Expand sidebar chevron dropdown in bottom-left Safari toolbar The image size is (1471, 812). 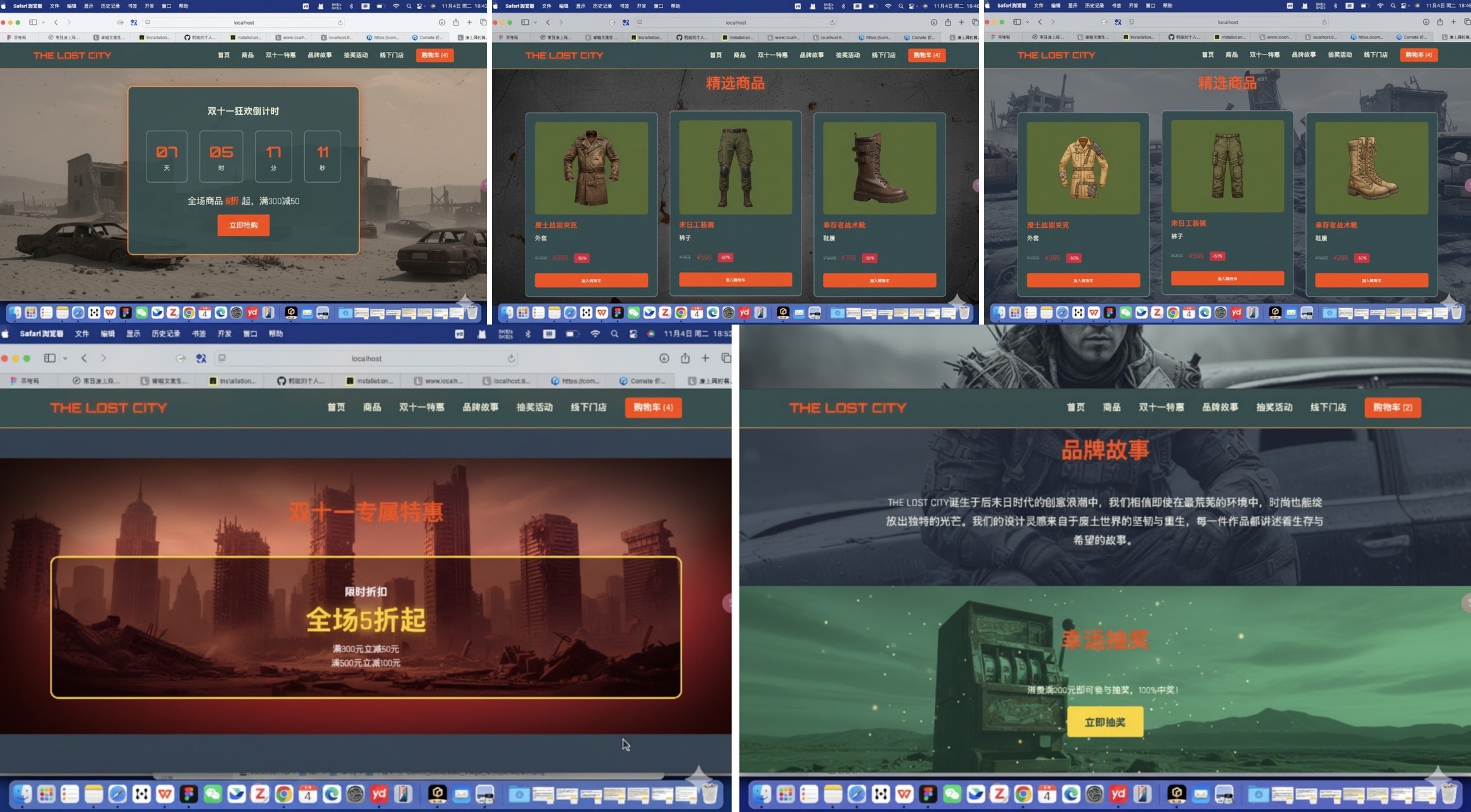pyautogui.click(x=65, y=359)
